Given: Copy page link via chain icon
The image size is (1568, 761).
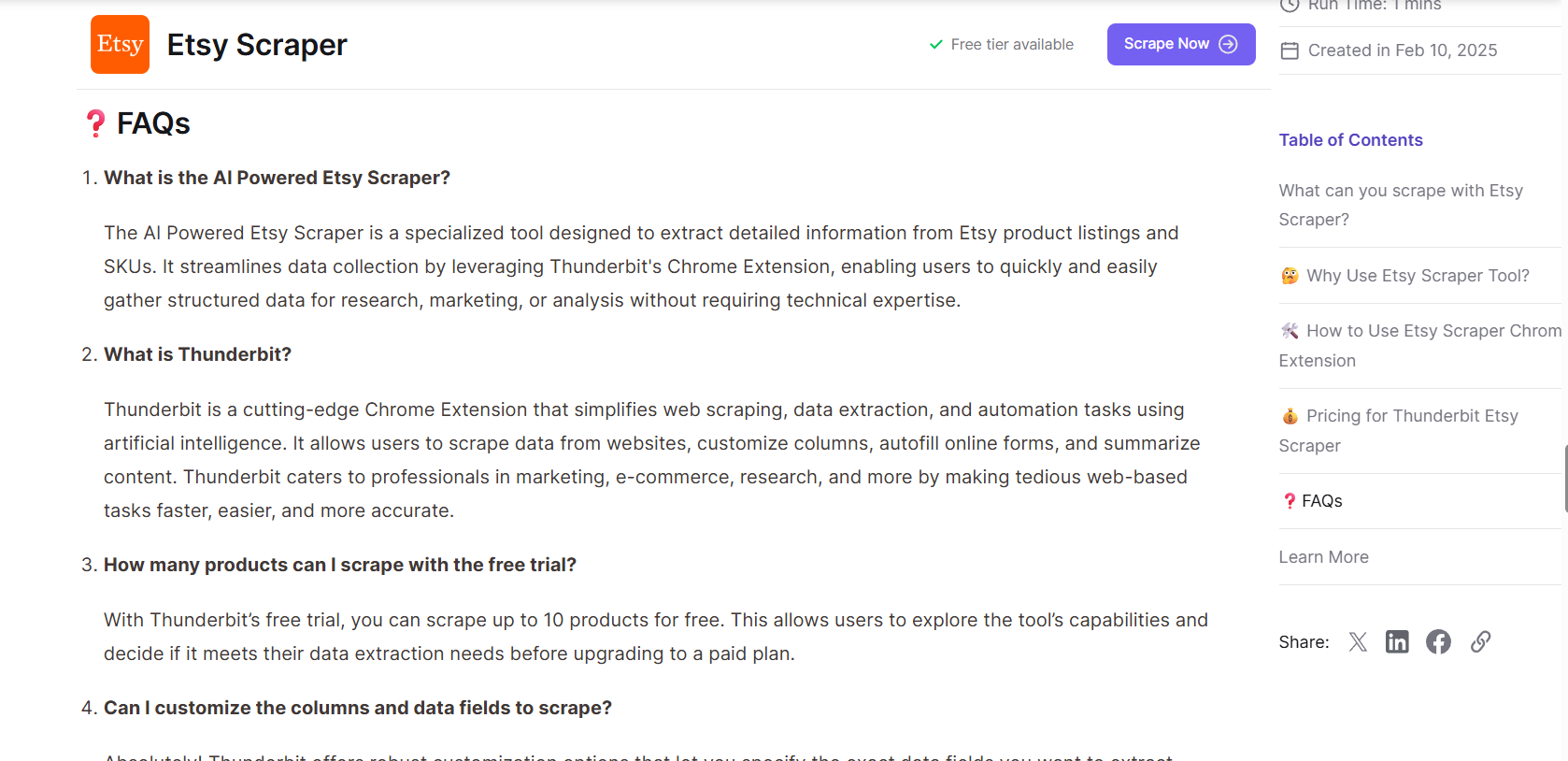Looking at the screenshot, I should coord(1480,641).
